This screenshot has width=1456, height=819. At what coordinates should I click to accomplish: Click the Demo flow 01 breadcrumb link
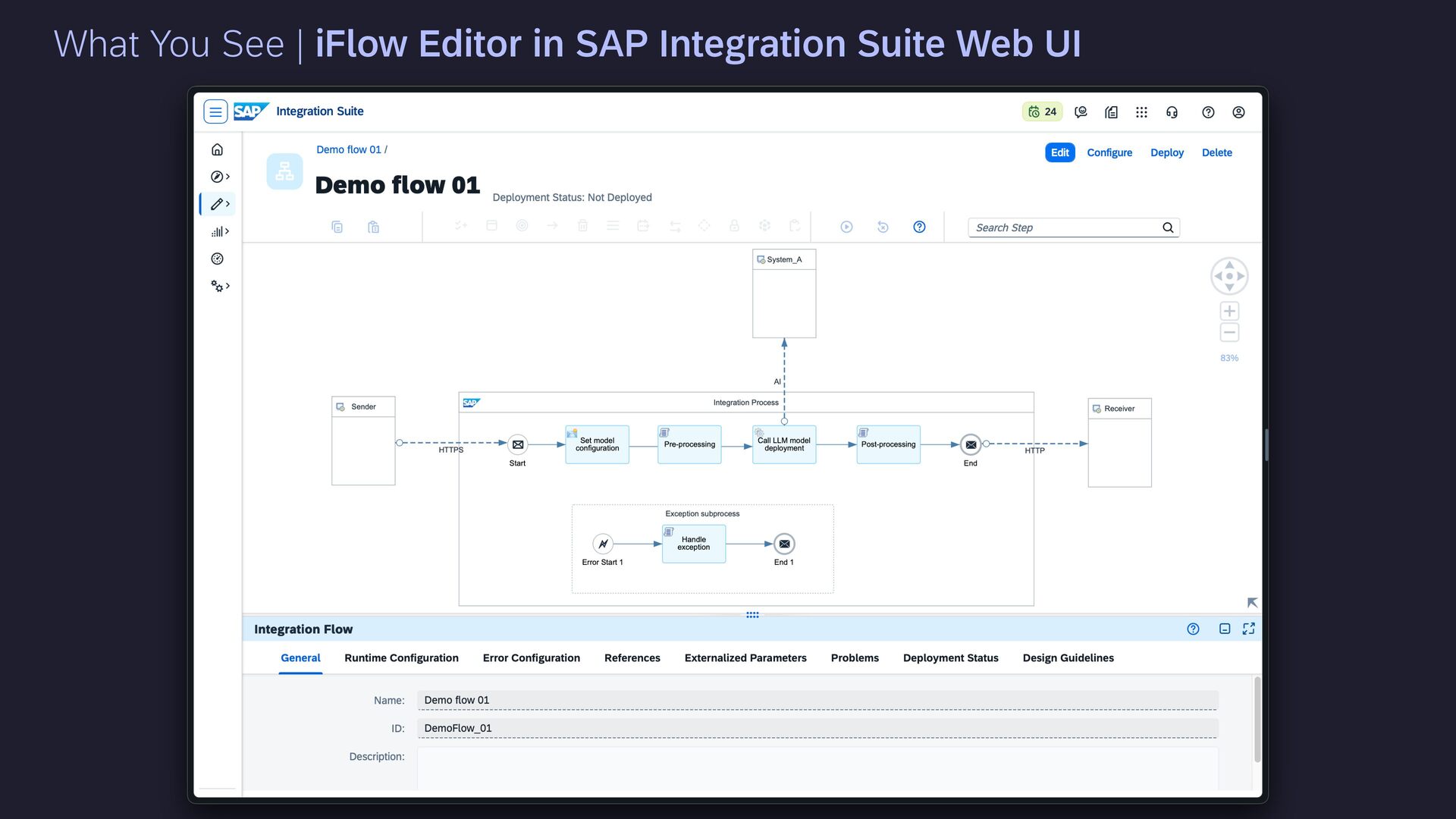[x=348, y=149]
